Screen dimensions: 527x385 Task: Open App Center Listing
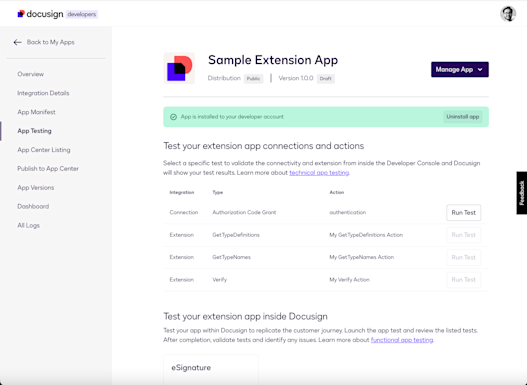point(44,150)
